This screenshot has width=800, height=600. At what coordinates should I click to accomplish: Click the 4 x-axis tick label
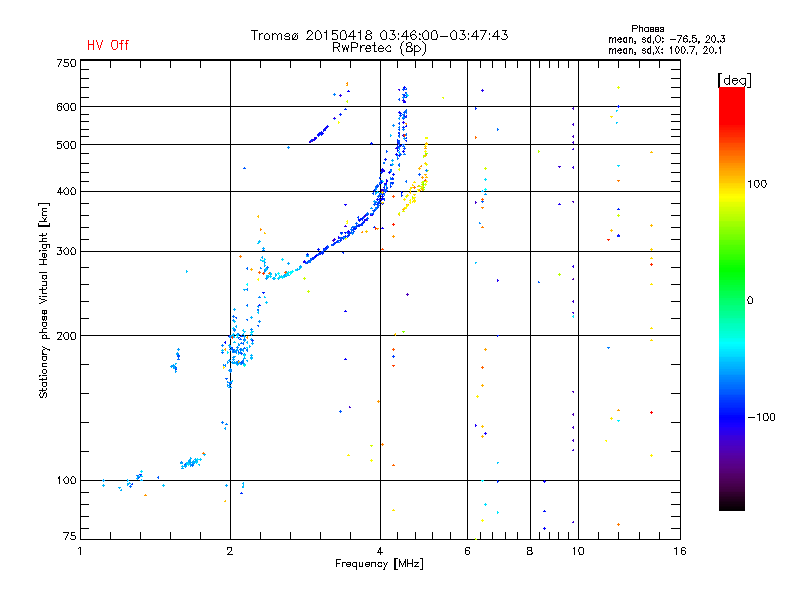pyautogui.click(x=380, y=551)
